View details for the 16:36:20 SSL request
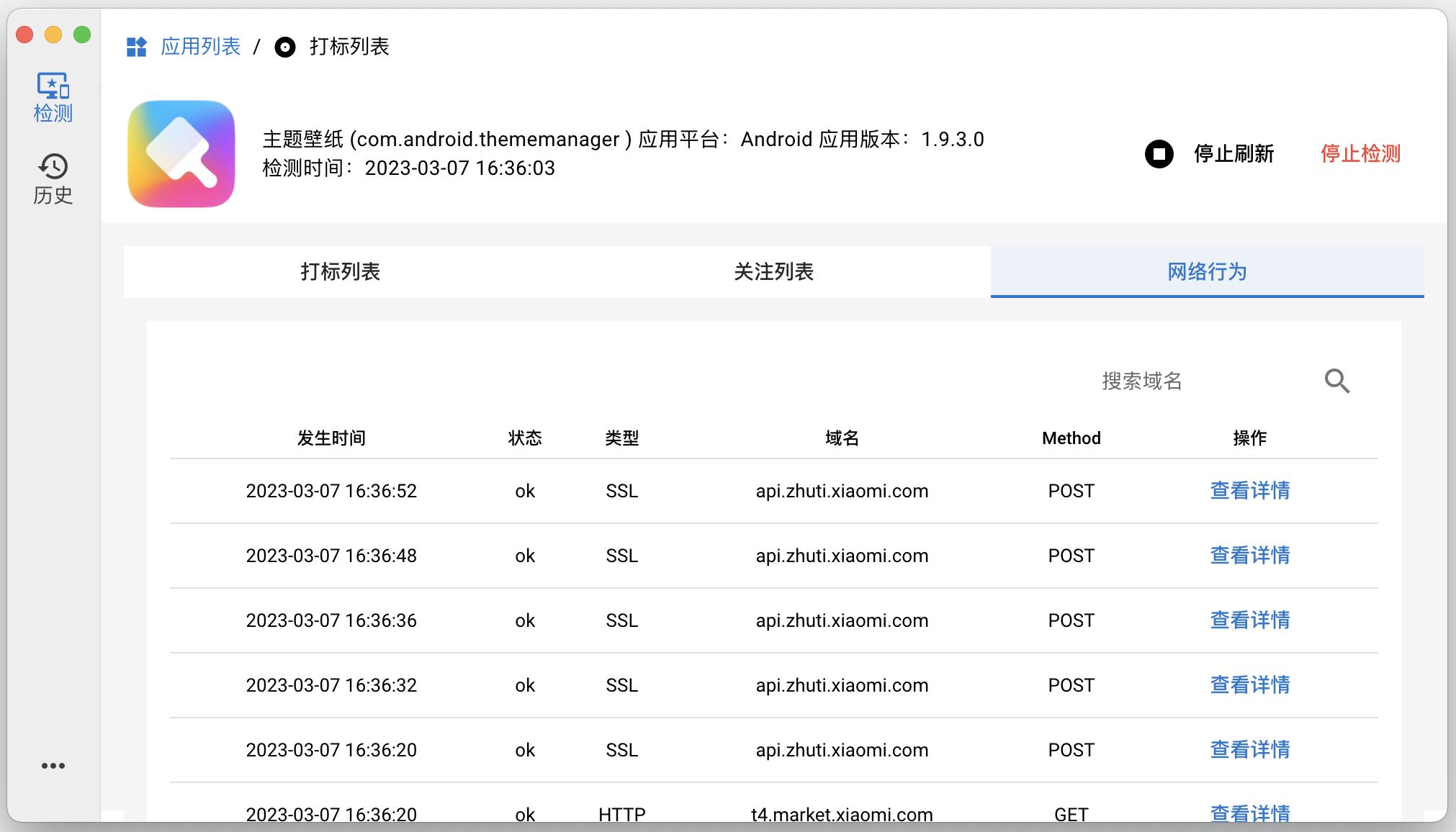 1250,750
